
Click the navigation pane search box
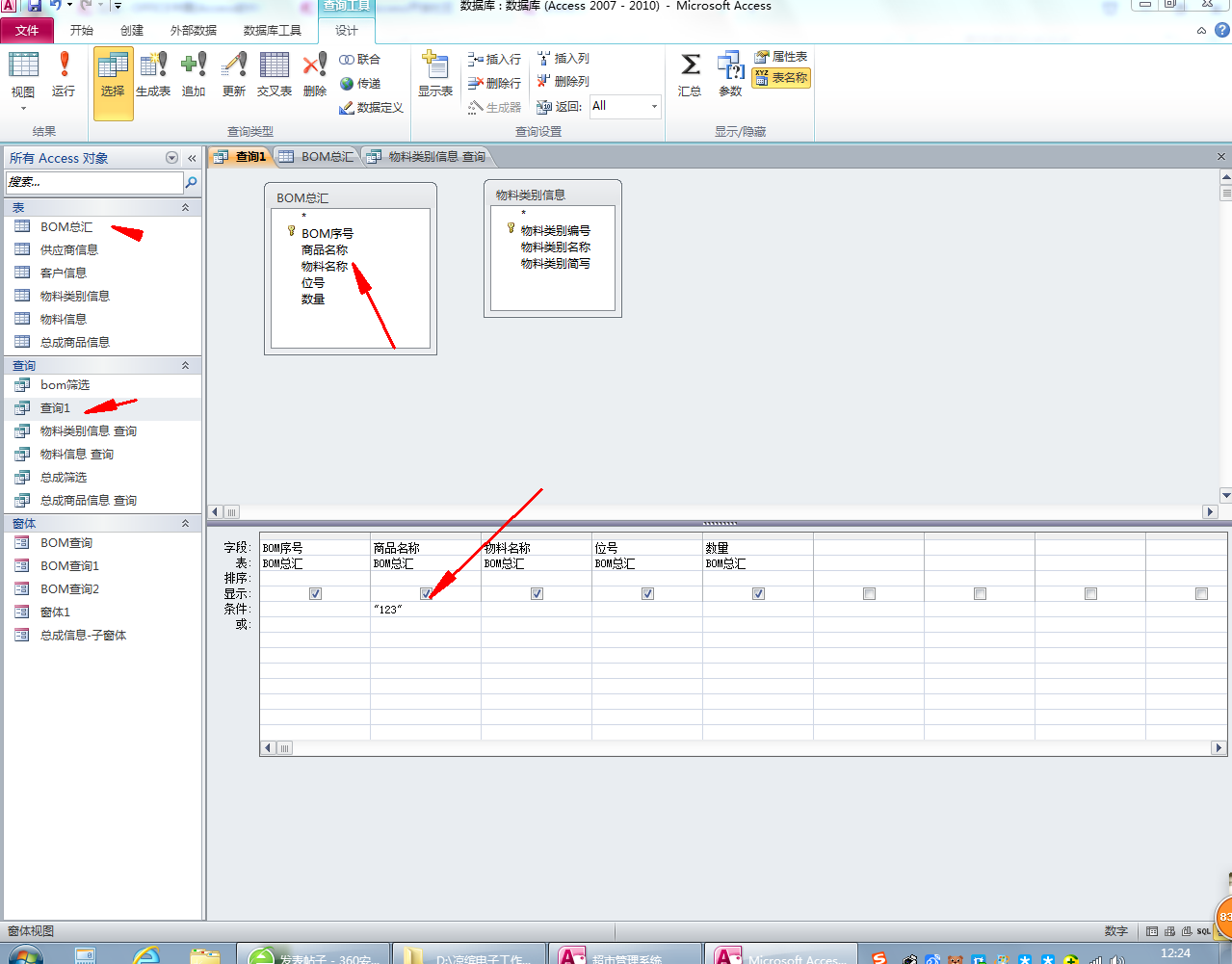[94, 182]
